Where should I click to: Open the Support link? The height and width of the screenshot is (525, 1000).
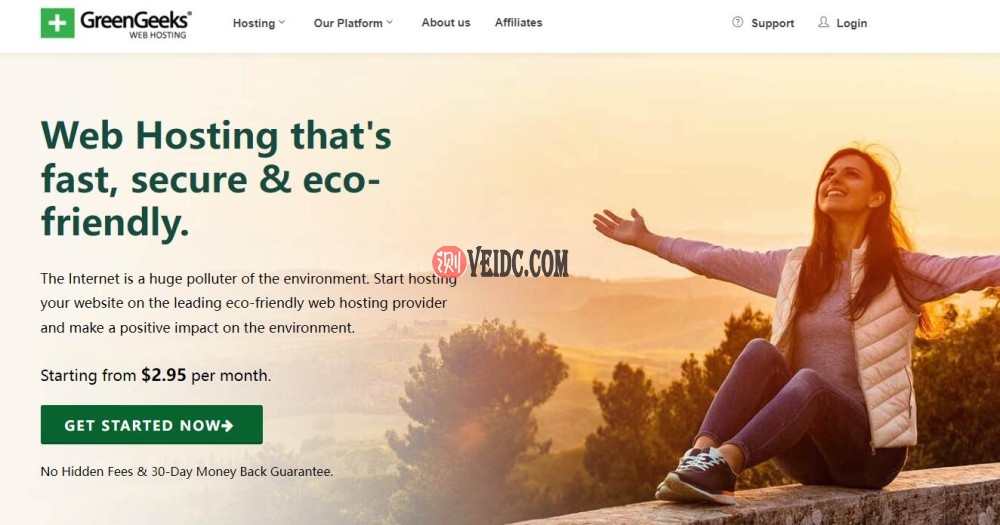click(772, 23)
